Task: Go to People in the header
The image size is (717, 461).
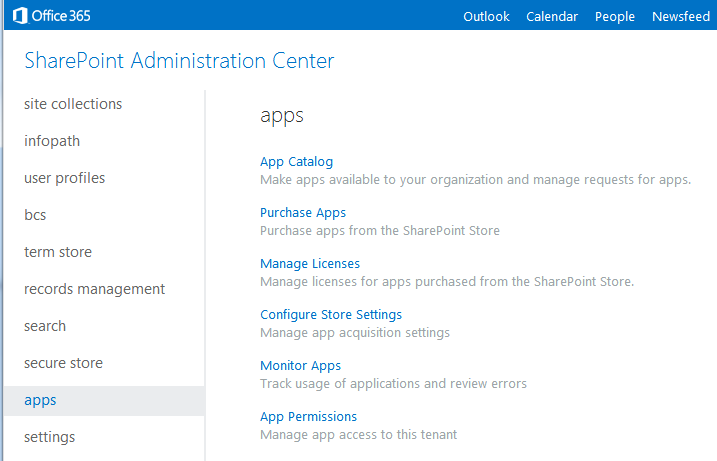Action: [615, 16]
